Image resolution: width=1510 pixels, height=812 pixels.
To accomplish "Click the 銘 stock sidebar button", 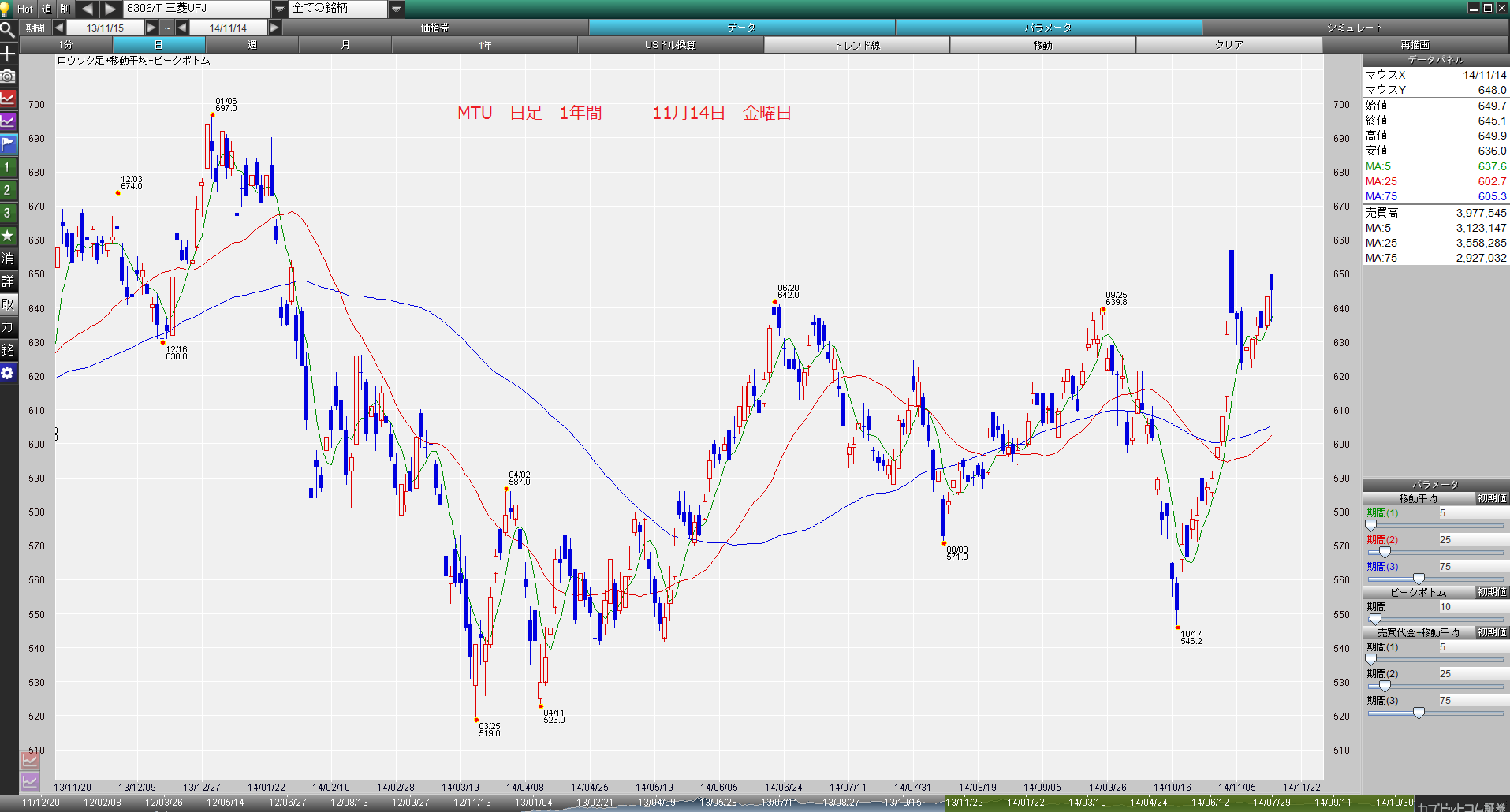I will 8,350.
